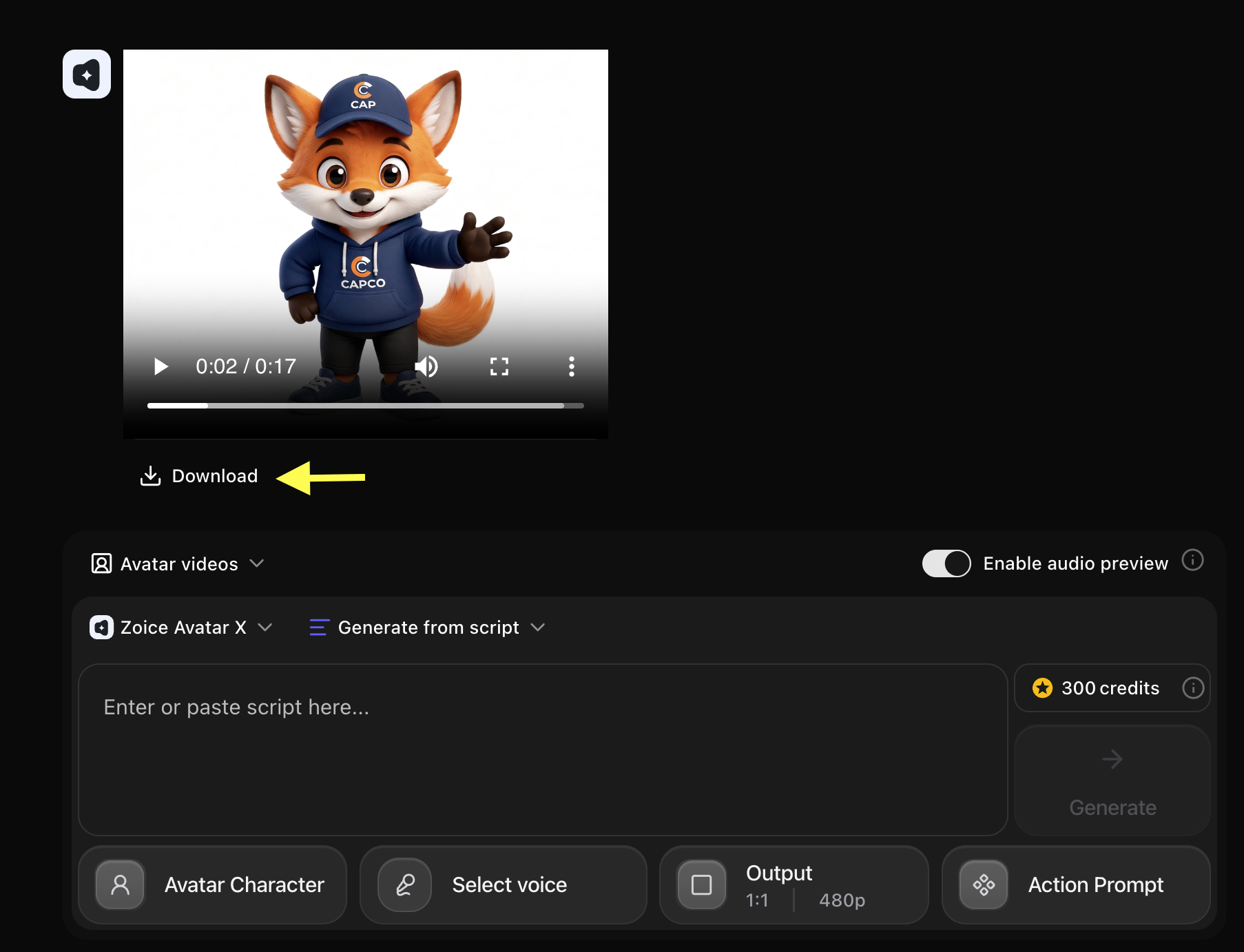1244x952 pixels.
Task: Show info about Enable audio preview
Action: click(x=1192, y=561)
